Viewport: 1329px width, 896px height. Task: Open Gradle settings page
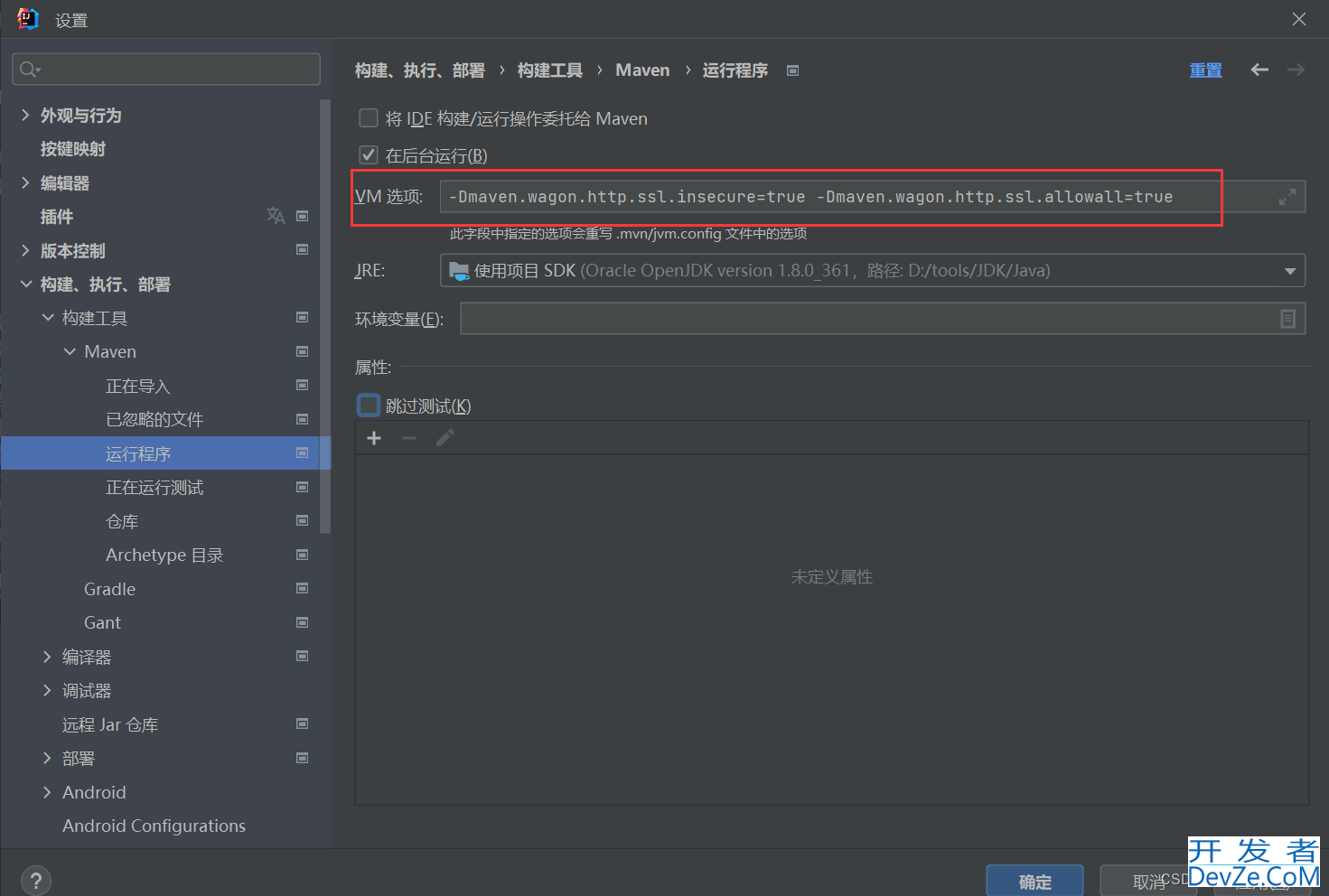click(109, 589)
